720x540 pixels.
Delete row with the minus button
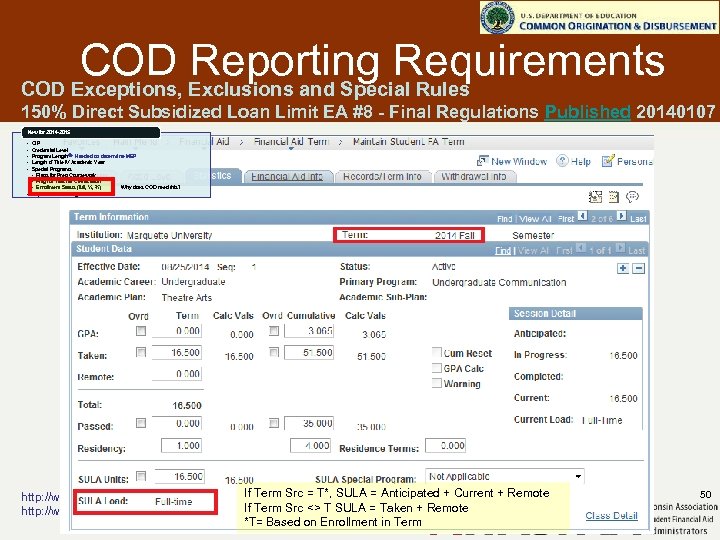click(x=639, y=268)
